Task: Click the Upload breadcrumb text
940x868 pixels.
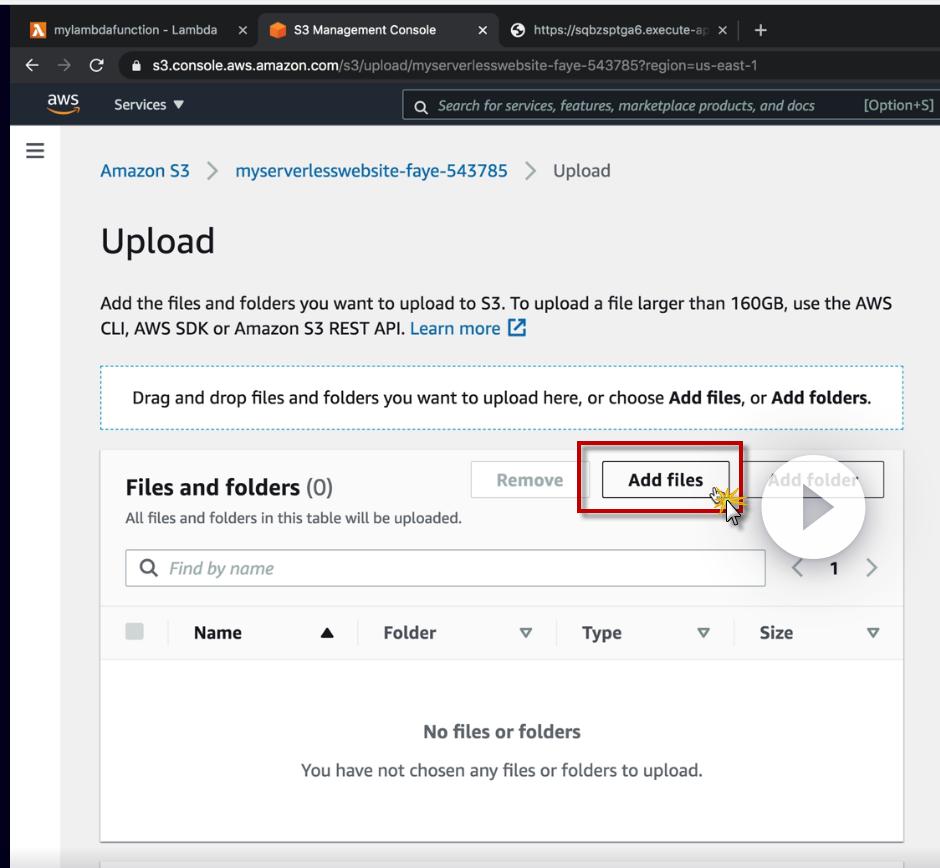Action: [x=582, y=171]
